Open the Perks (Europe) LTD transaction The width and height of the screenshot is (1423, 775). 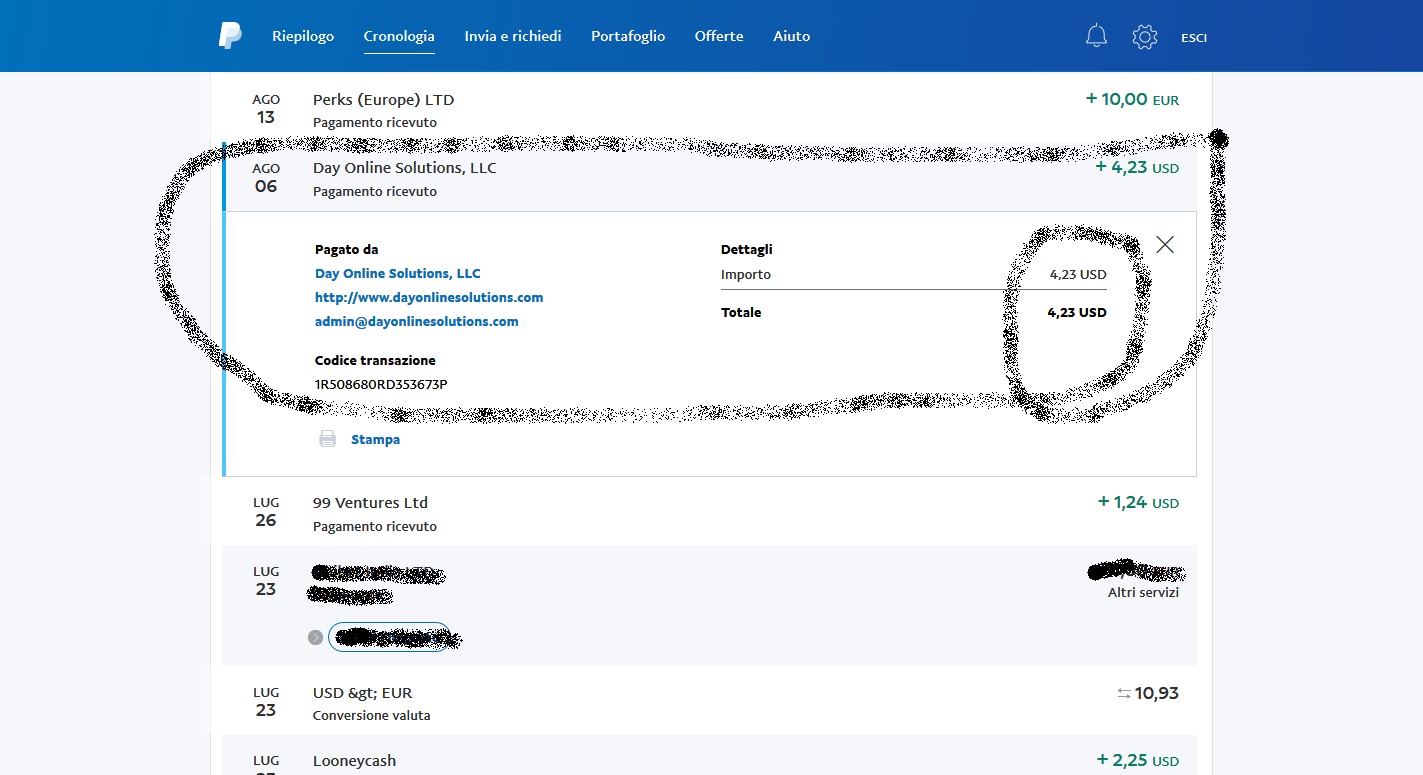point(709,109)
